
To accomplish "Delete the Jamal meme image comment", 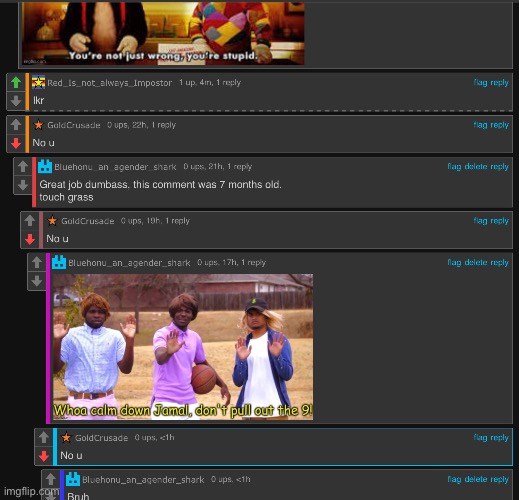I will pyautogui.click(x=476, y=262).
